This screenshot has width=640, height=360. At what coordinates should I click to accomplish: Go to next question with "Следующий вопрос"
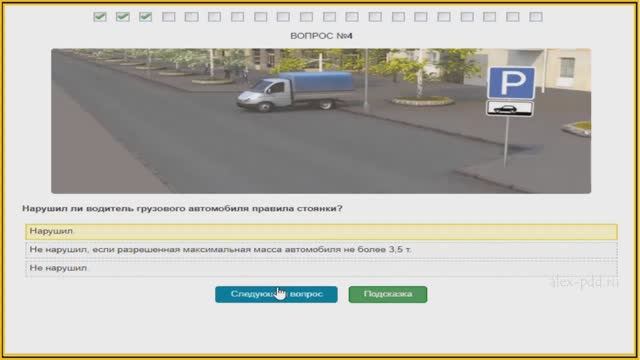click(x=276, y=294)
